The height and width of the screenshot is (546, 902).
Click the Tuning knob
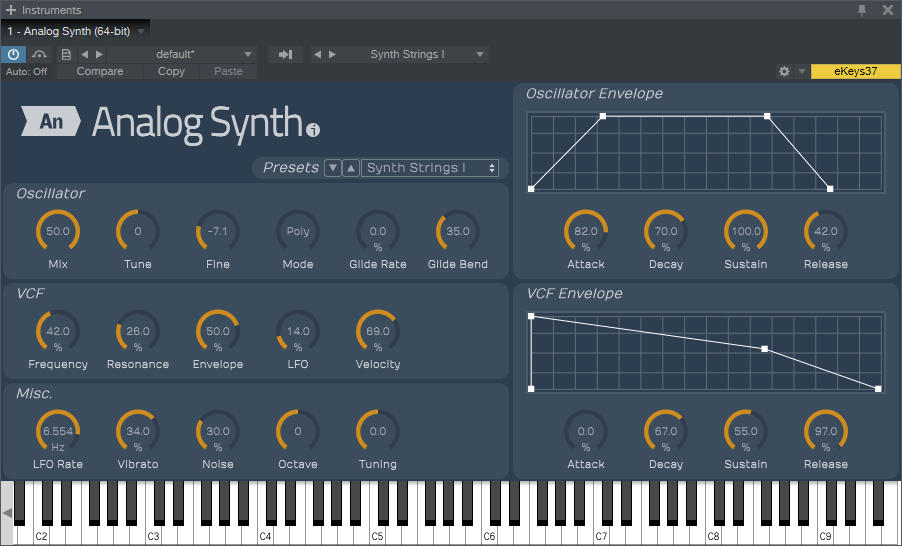(x=377, y=431)
